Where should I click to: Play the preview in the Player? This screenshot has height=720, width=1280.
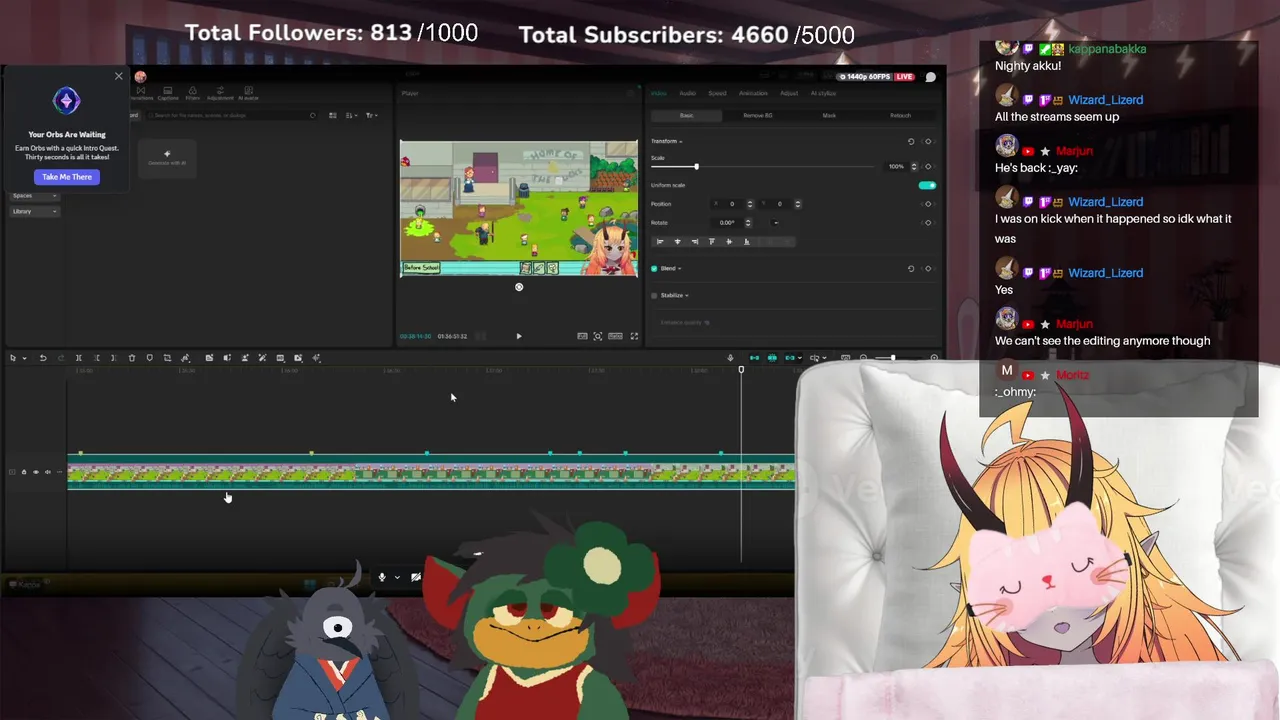tap(519, 336)
